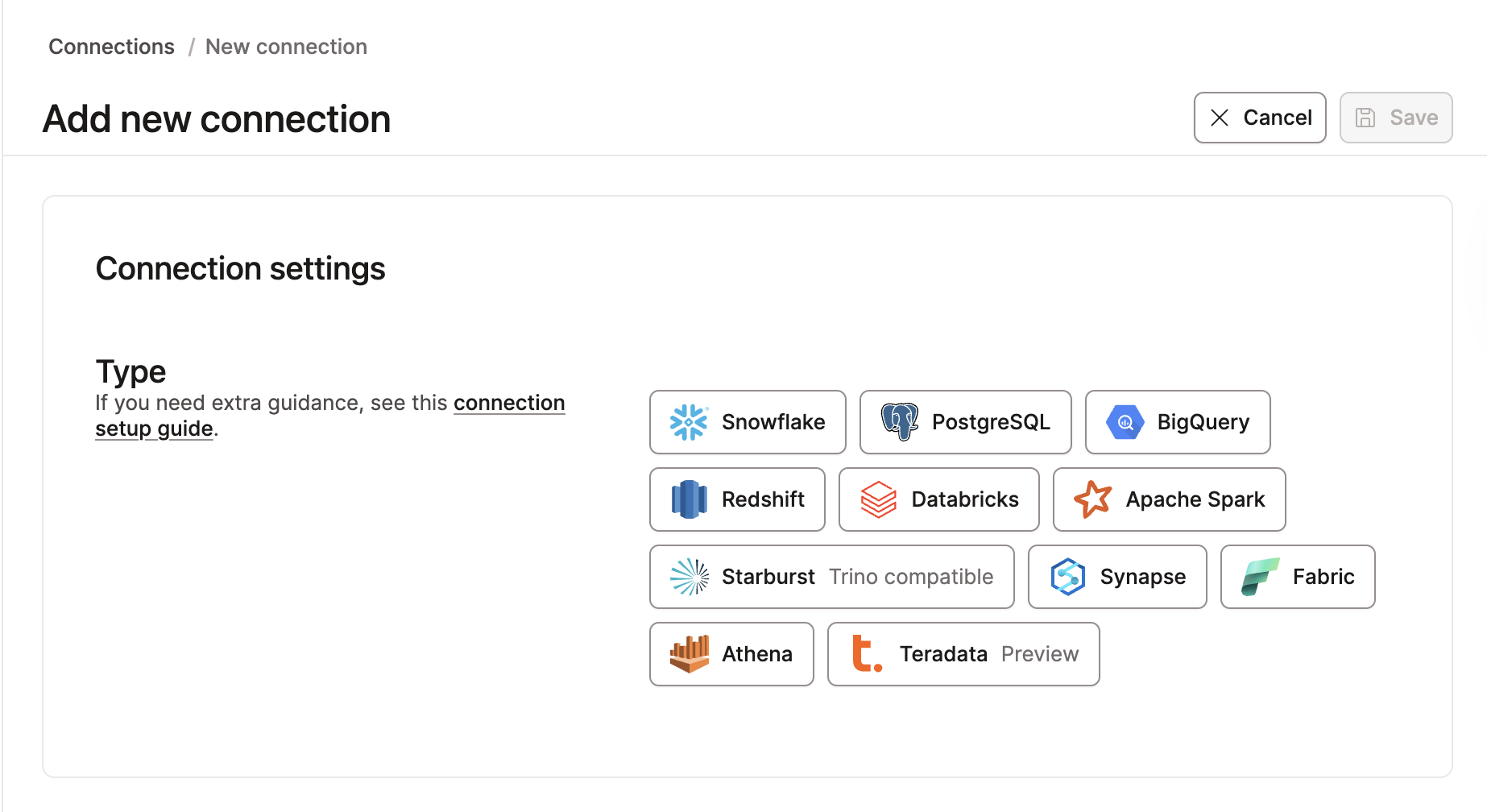Viewport: 1487px width, 812px height.
Task: Cancel adding the new connection
Action: [1260, 118]
